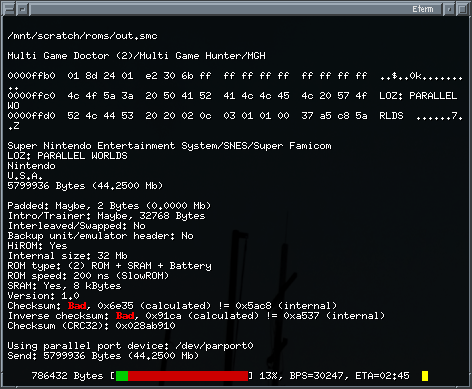Click the 'Backup unit/emulator header: No' line

(x=100, y=236)
